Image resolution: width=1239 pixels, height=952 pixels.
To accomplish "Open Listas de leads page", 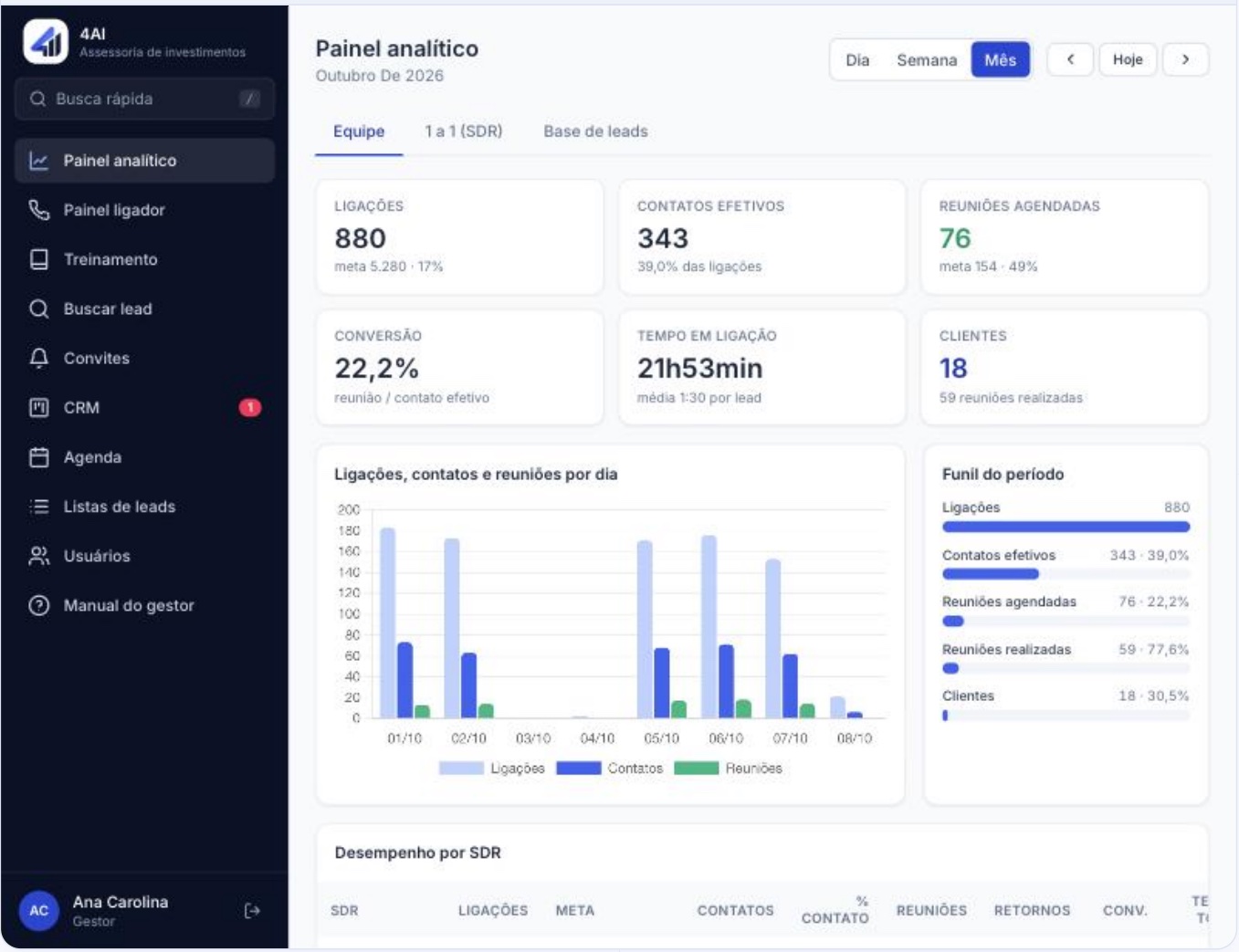I will coord(145,507).
